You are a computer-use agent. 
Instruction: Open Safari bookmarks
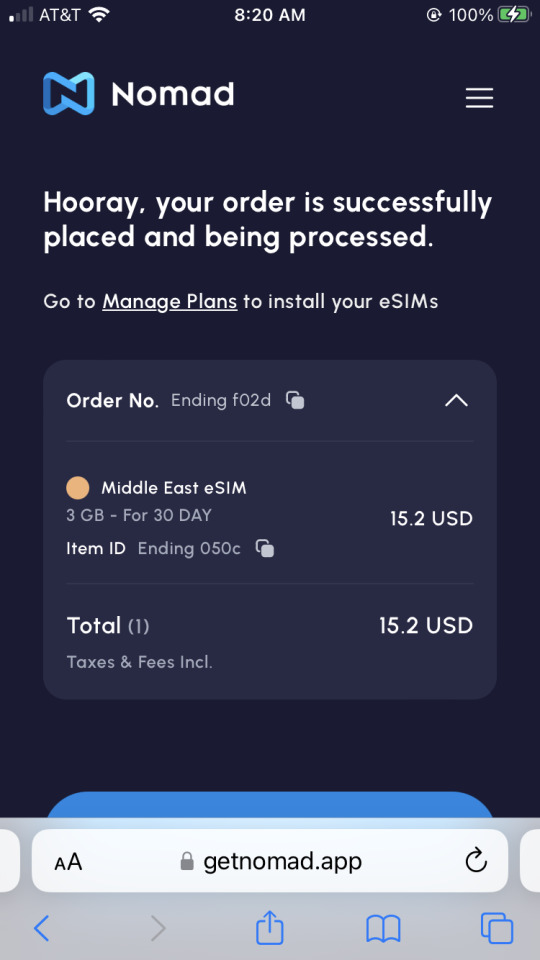[x=383, y=928]
